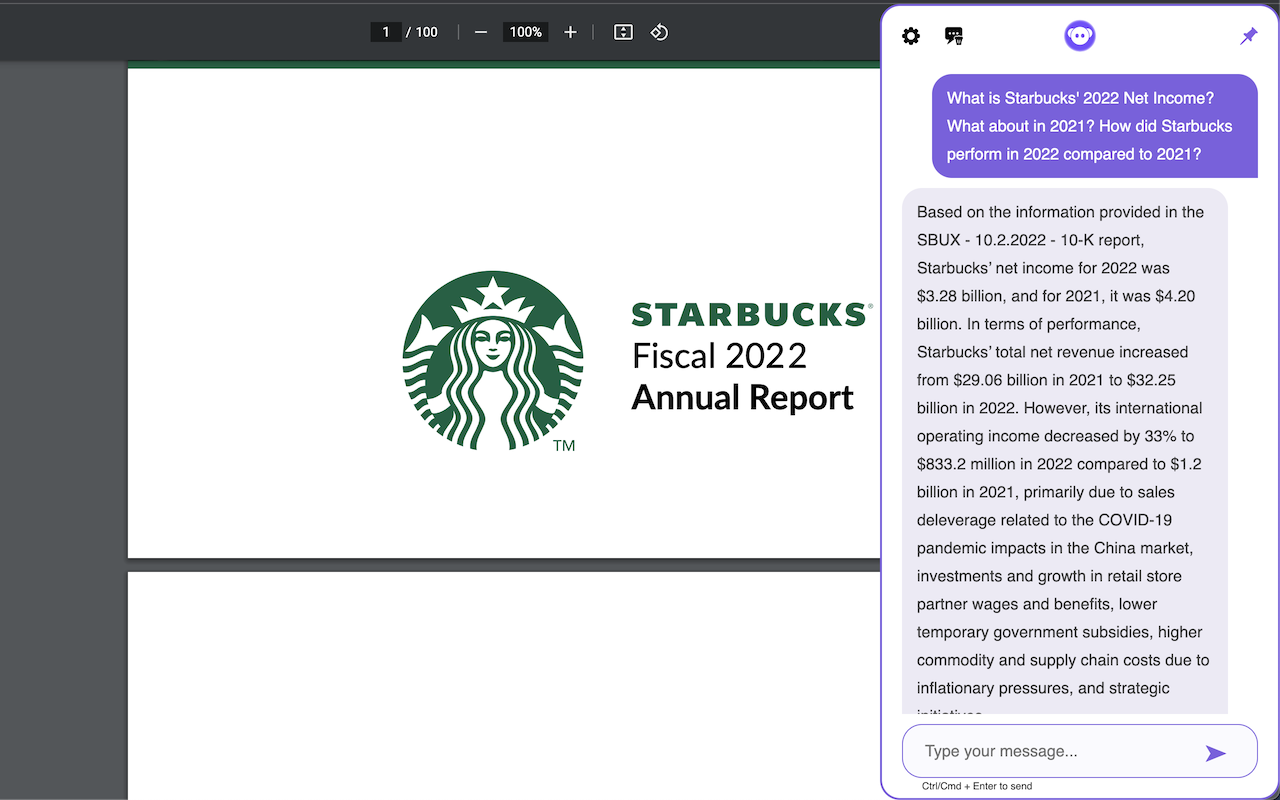This screenshot has height=800, width=1280.
Task: Click the 'Ctrl/Cmd + Enter to send' hint
Action: pos(977,786)
